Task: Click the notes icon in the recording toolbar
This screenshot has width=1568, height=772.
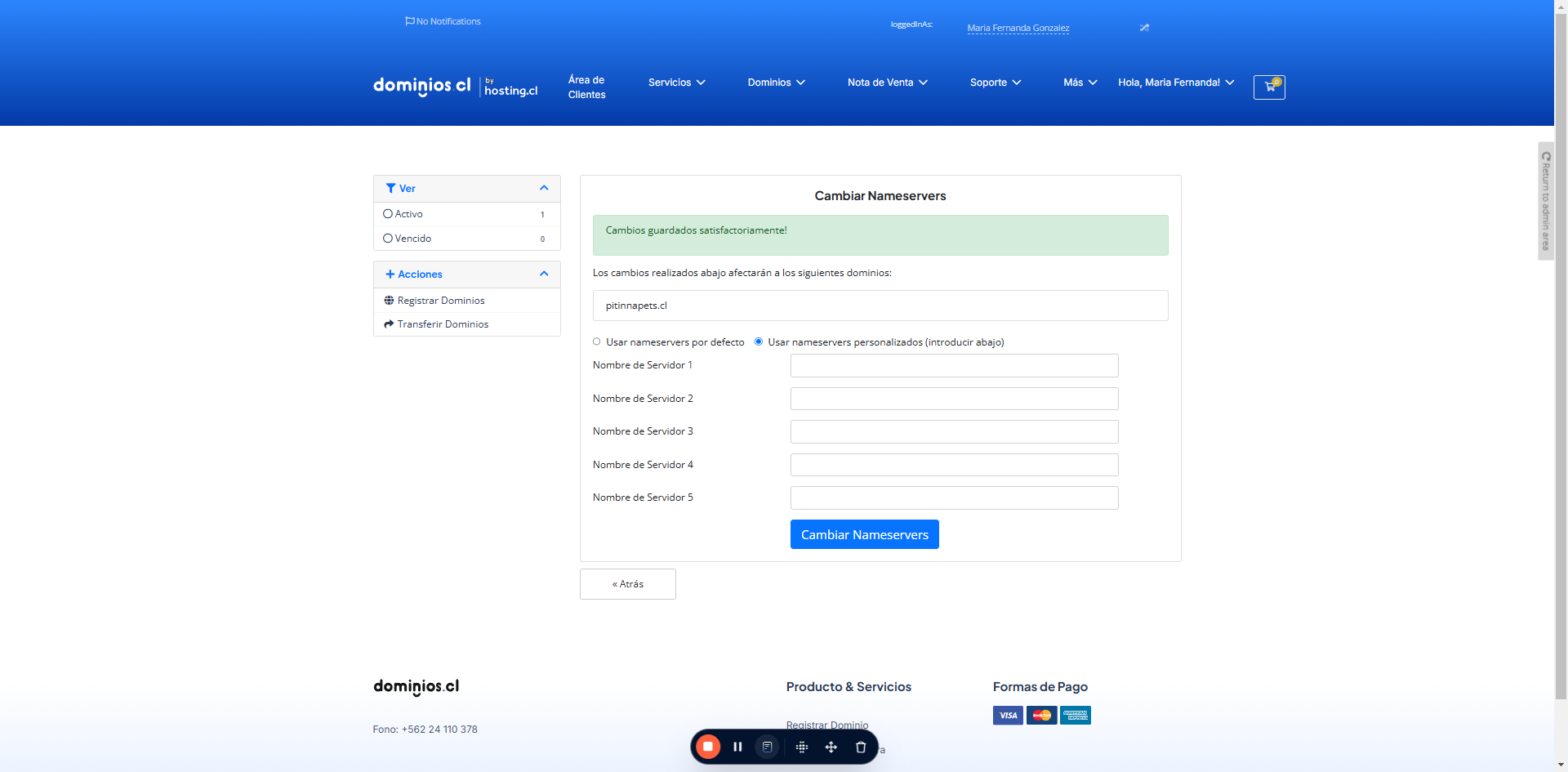Action: pos(767,747)
